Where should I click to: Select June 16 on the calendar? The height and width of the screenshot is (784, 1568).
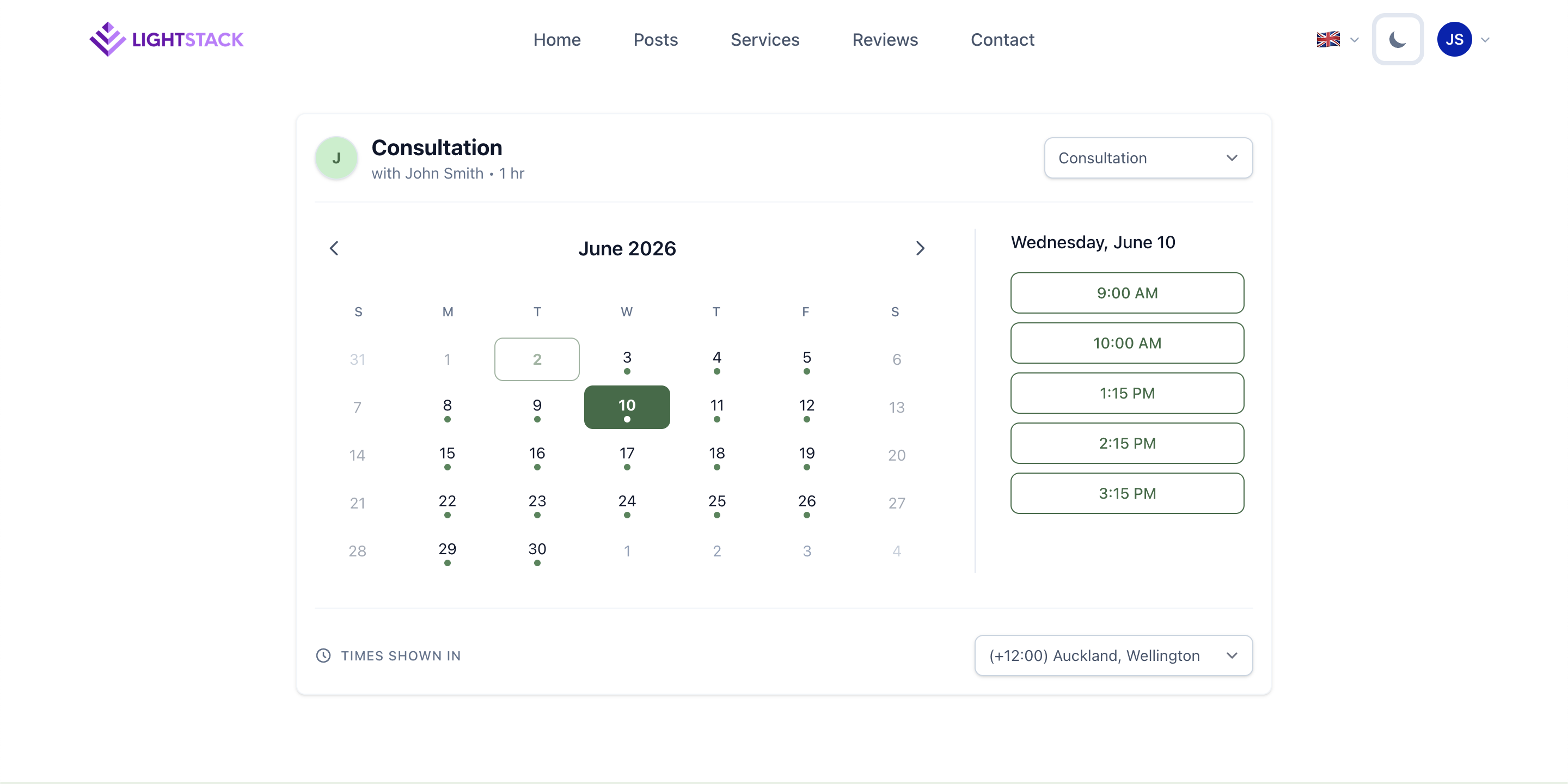(x=537, y=455)
